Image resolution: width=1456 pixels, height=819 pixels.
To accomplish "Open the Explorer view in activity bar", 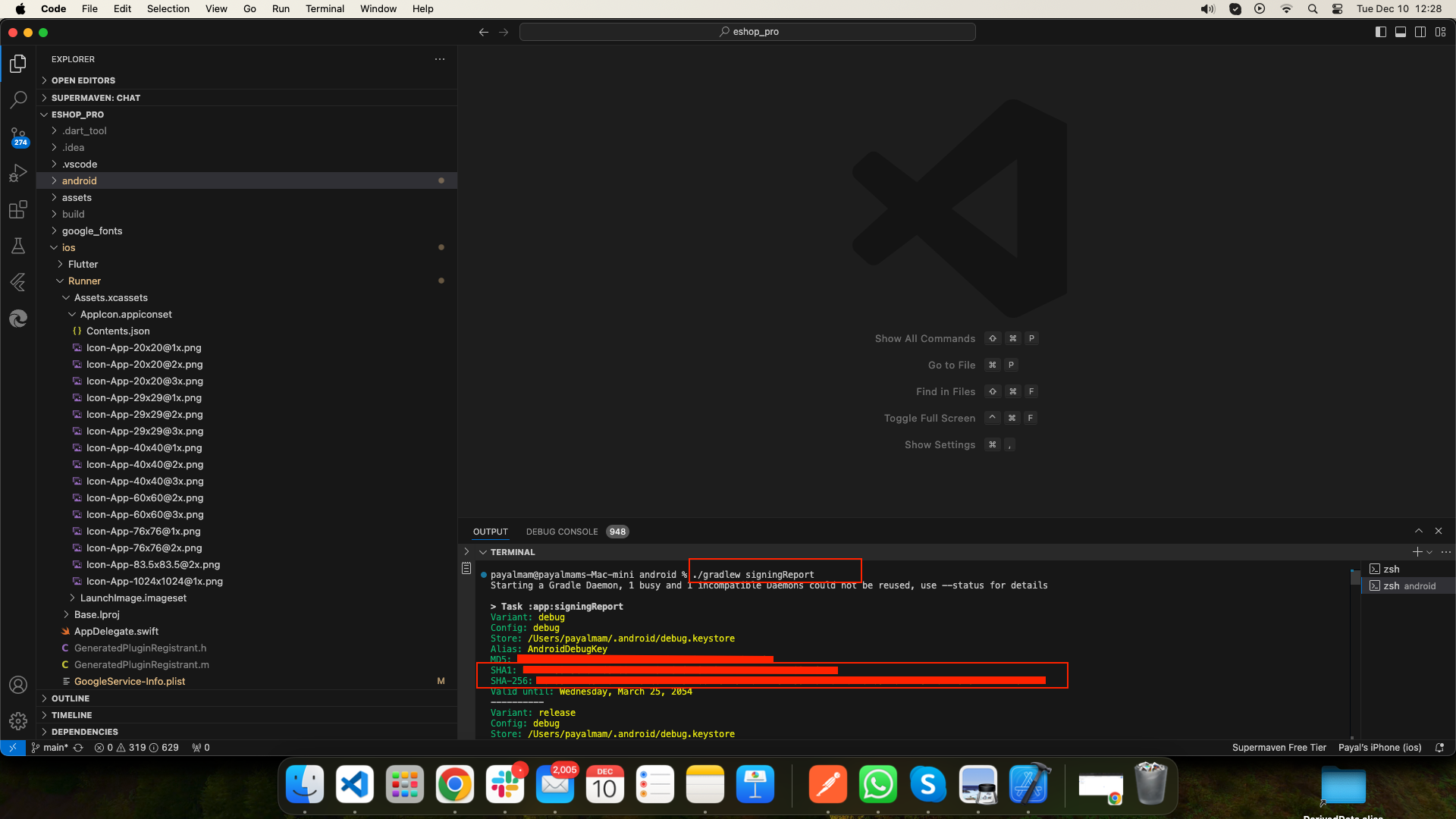I will tap(18, 64).
